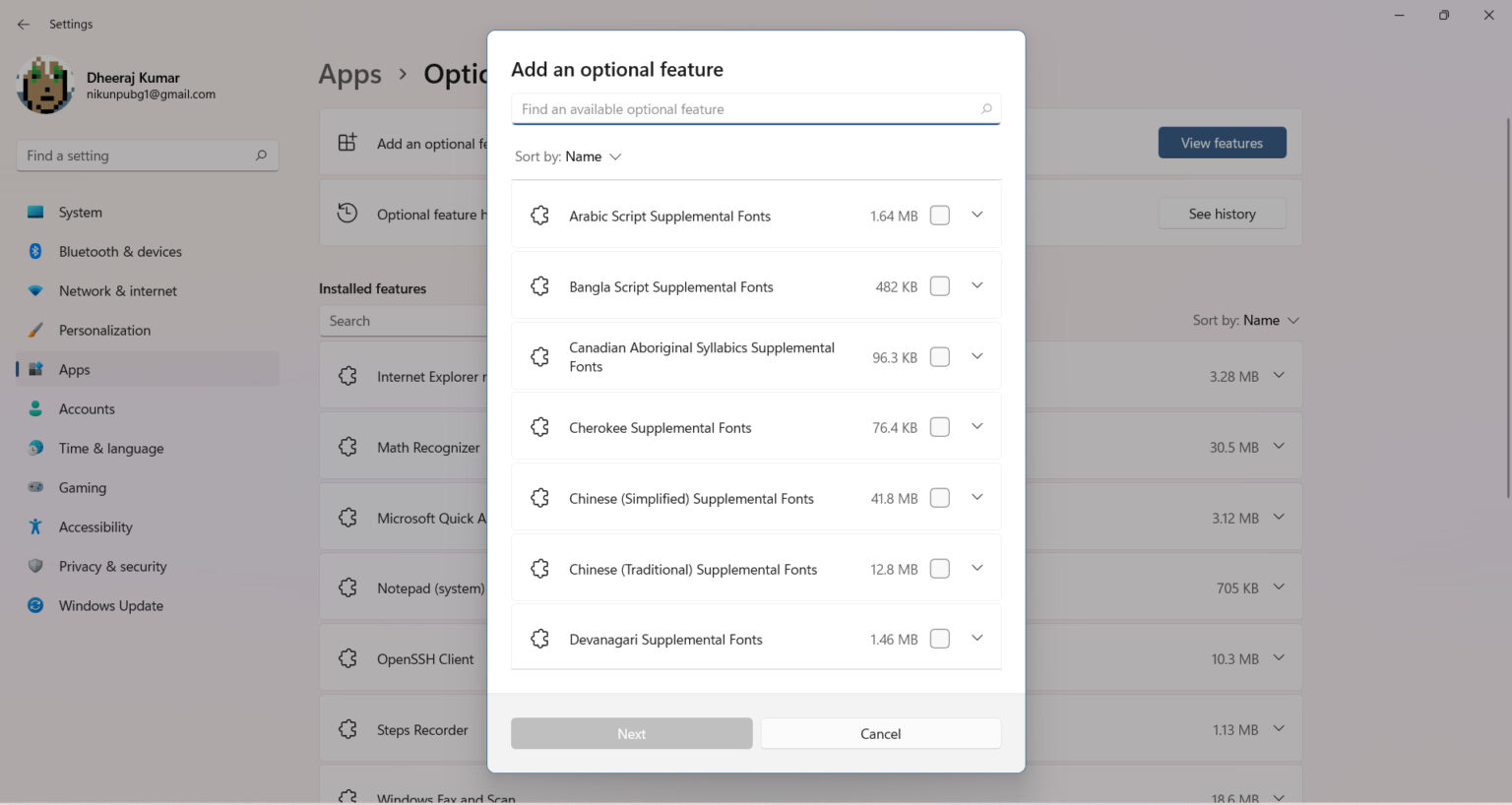Screen dimensions: 1512x805
Task: Click the Dheeraj Kumar profile avatar
Action: pos(45,86)
